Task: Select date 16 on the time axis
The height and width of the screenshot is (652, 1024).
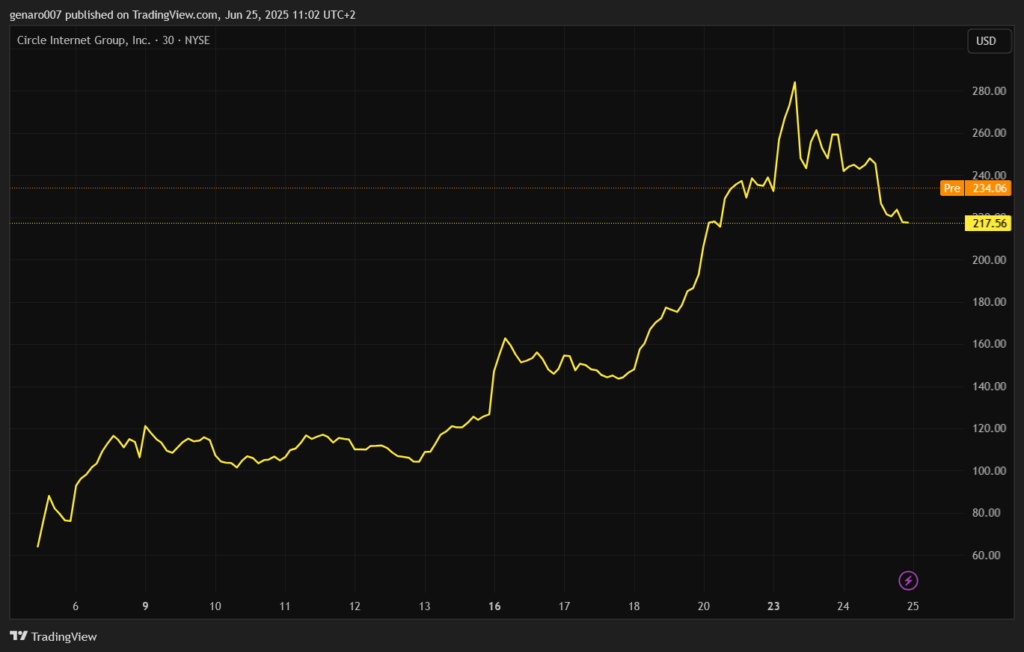Action: pos(495,606)
